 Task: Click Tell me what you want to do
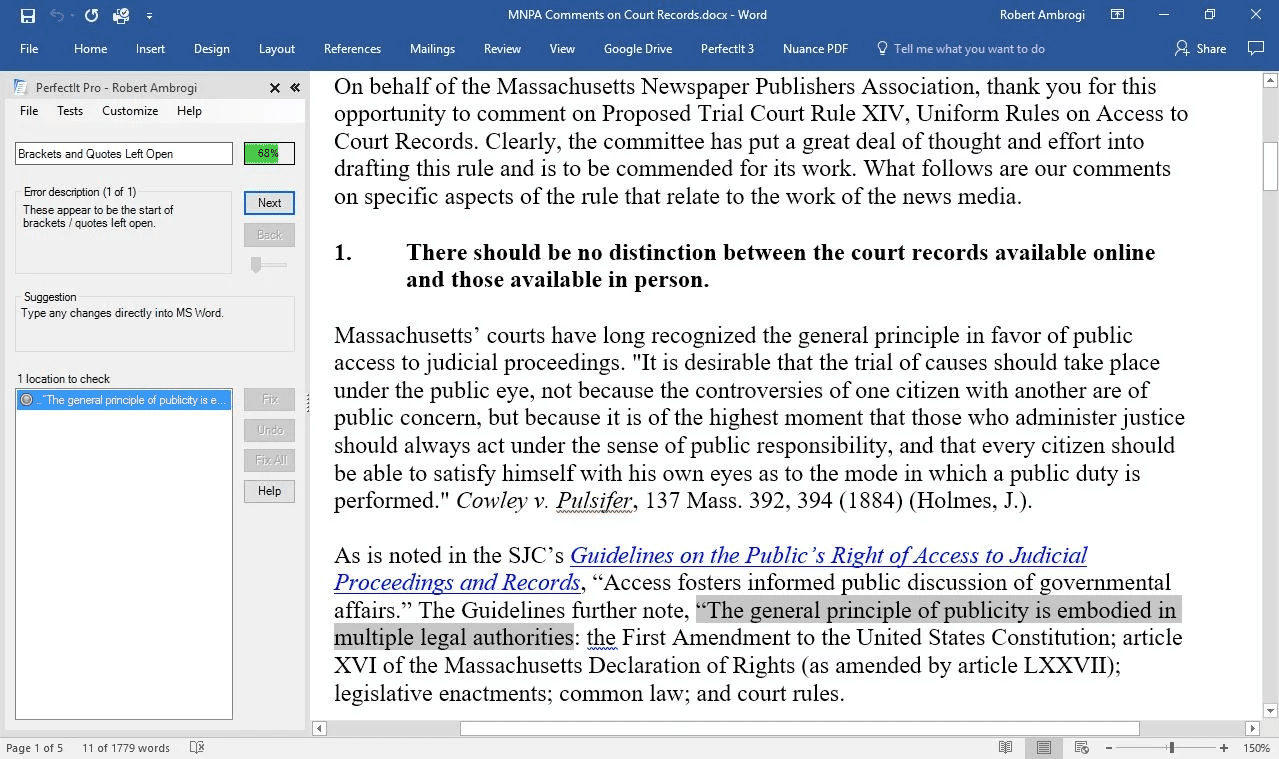(x=960, y=48)
